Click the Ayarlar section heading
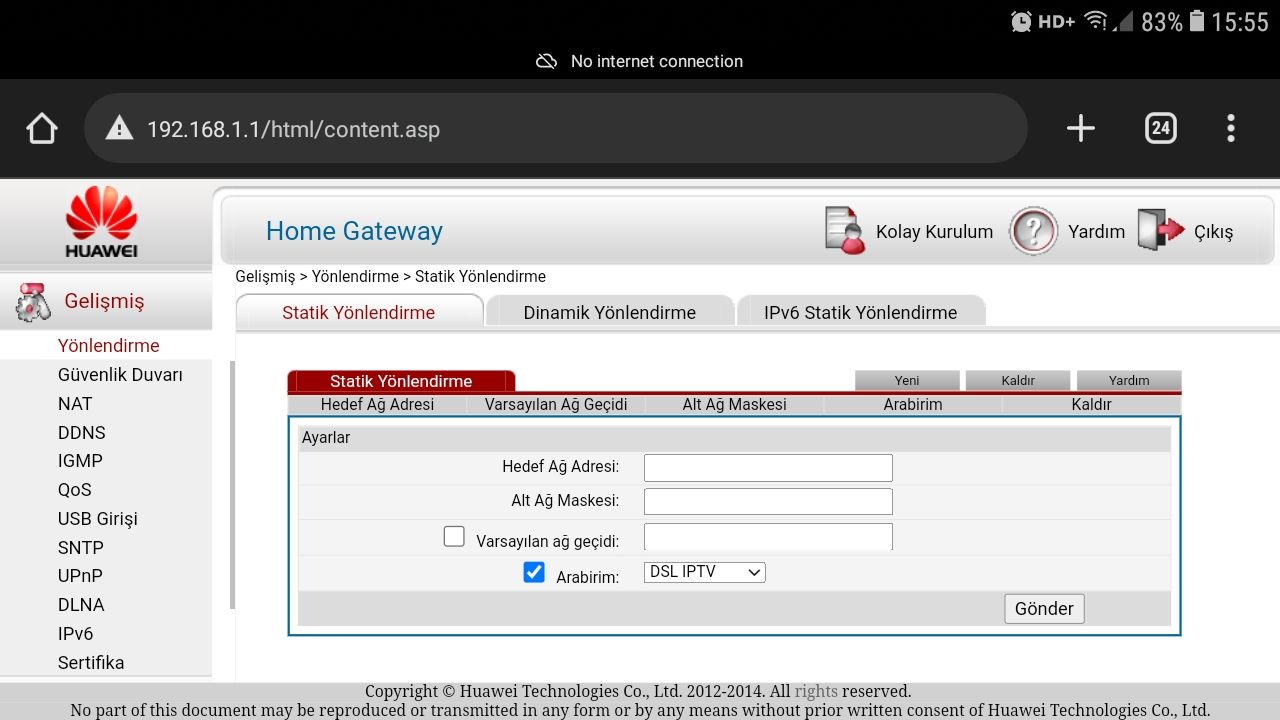The width and height of the screenshot is (1280, 720). [326, 437]
